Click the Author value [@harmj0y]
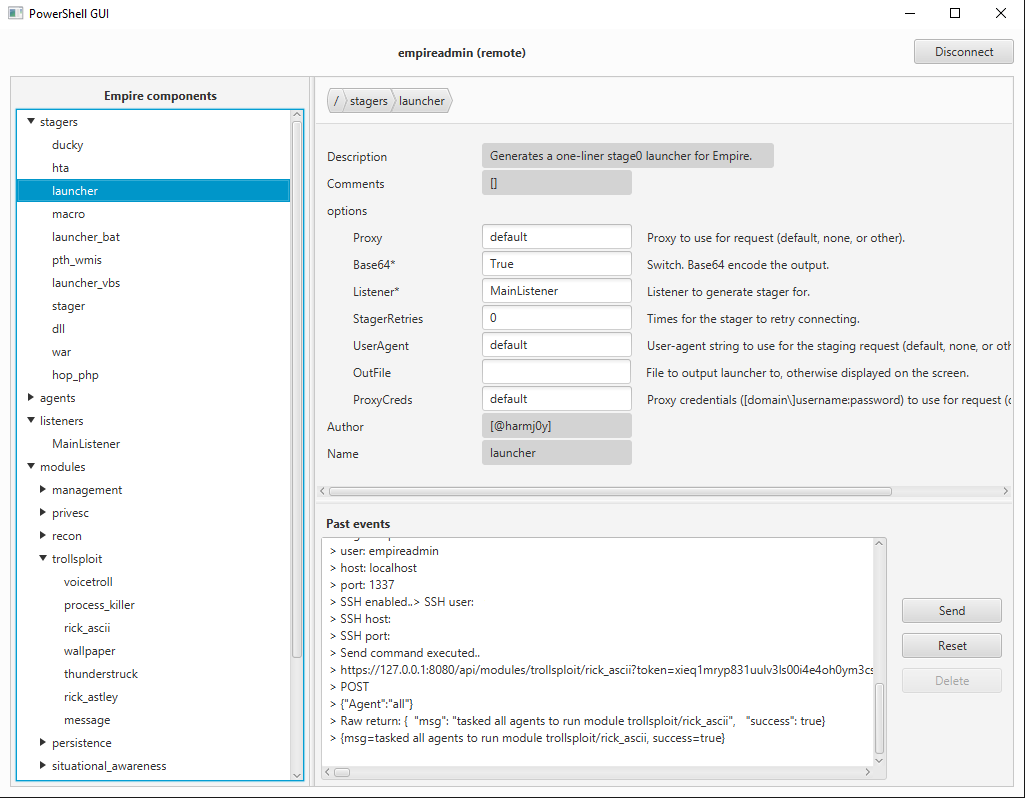This screenshot has height=798, width=1025. coord(556,426)
